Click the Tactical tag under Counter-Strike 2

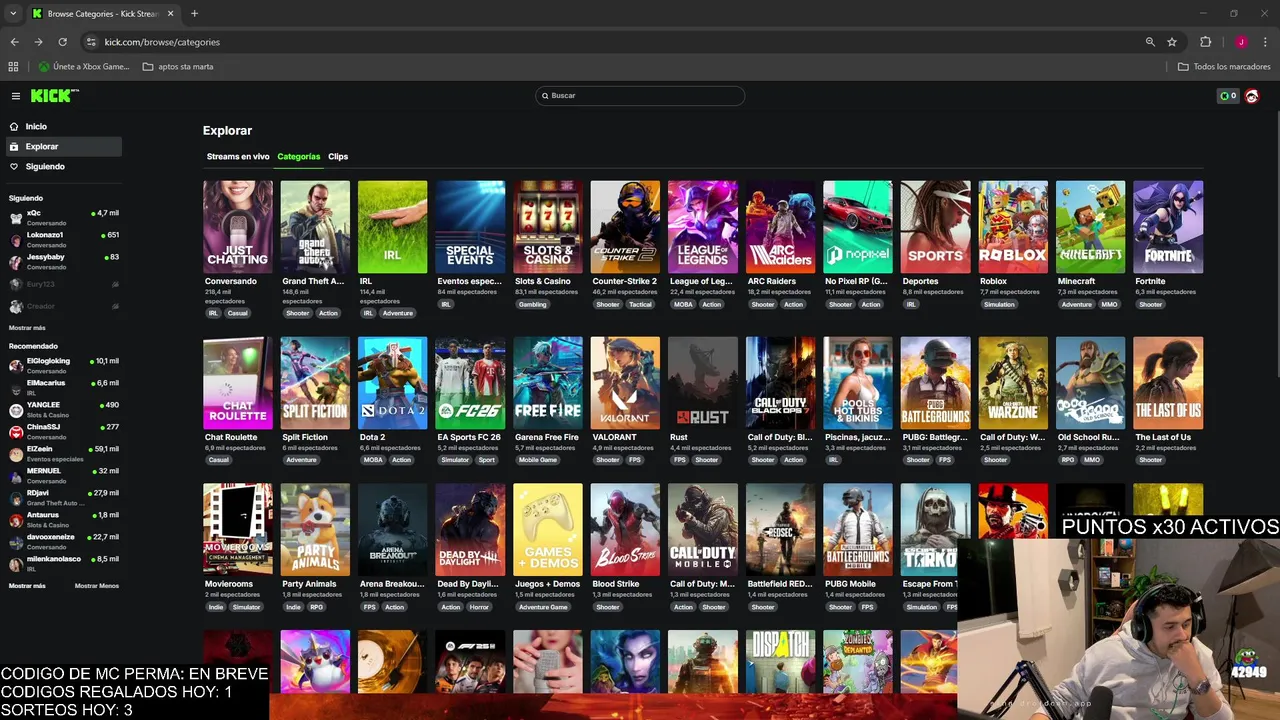[640, 305]
